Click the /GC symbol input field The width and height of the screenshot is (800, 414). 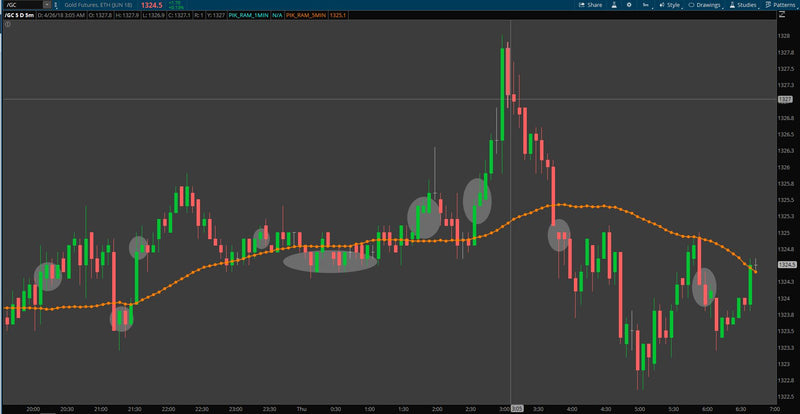tap(22, 5)
